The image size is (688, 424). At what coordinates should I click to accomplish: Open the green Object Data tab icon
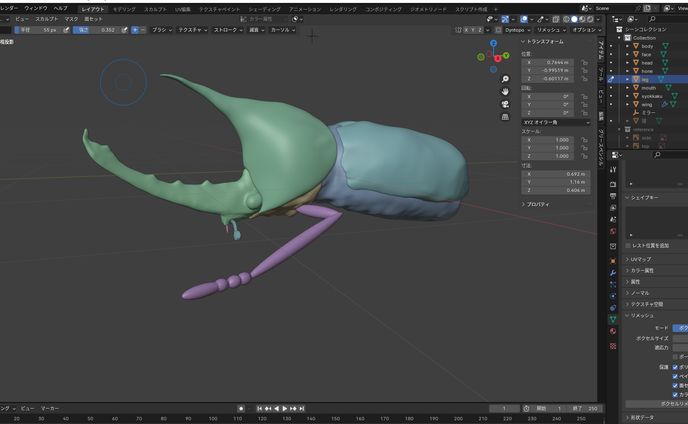coord(613,319)
